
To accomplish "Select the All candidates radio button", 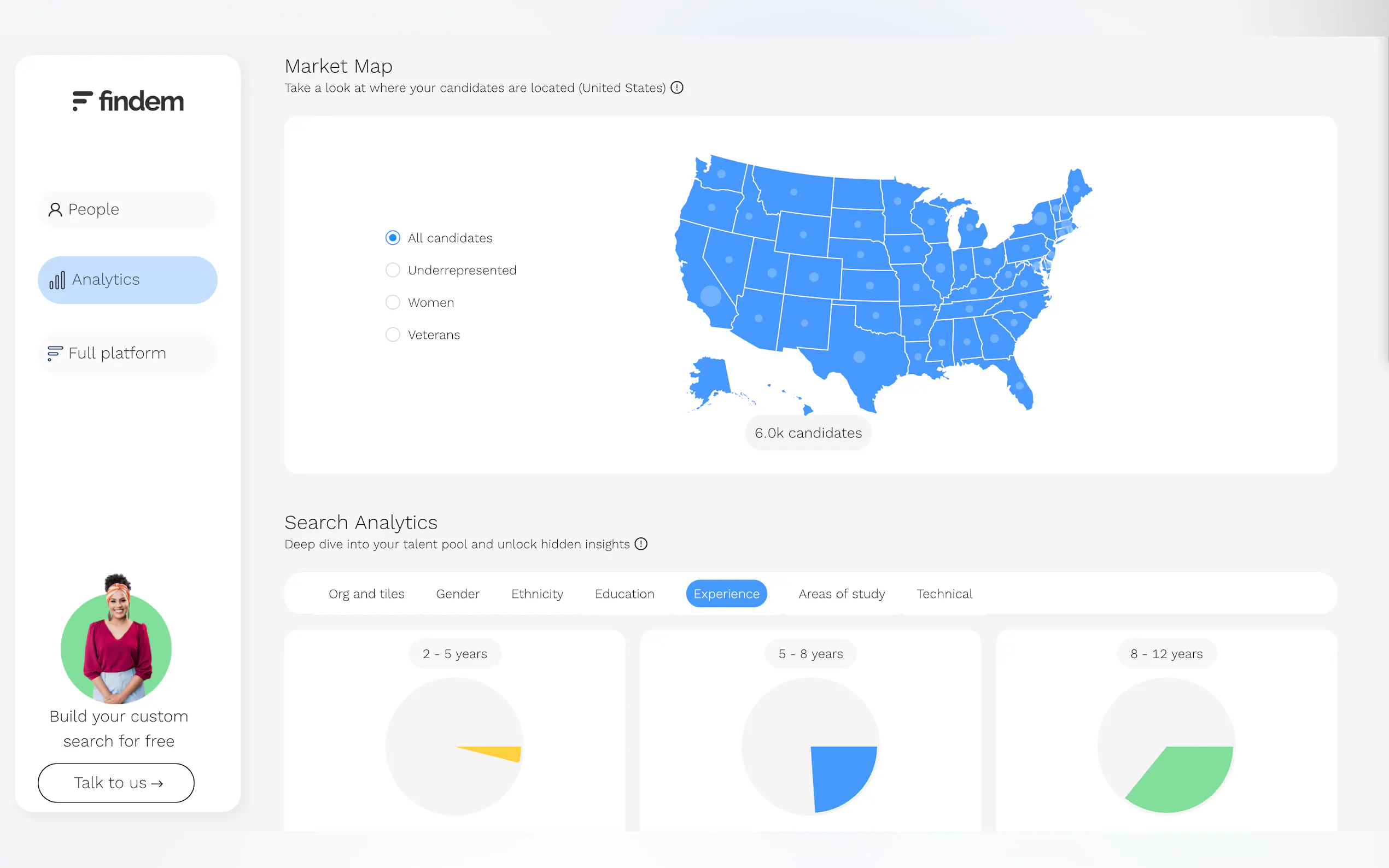I will pos(393,238).
